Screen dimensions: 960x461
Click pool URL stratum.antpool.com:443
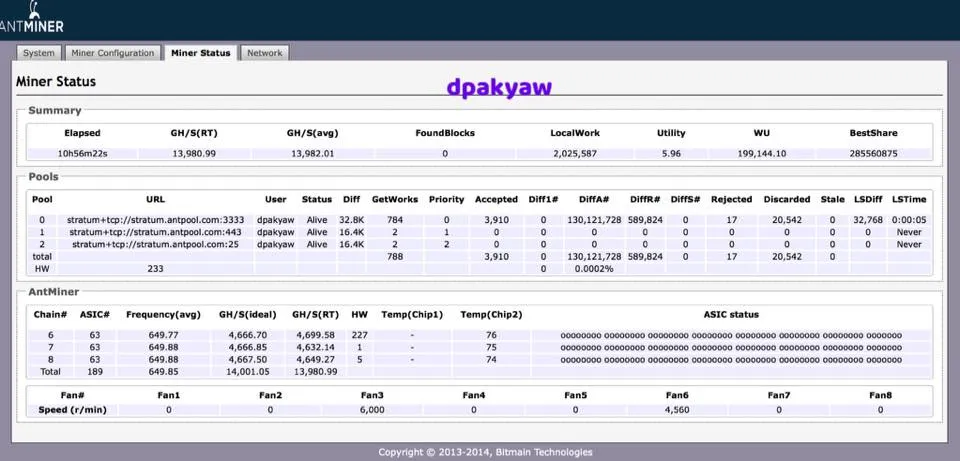pos(156,232)
